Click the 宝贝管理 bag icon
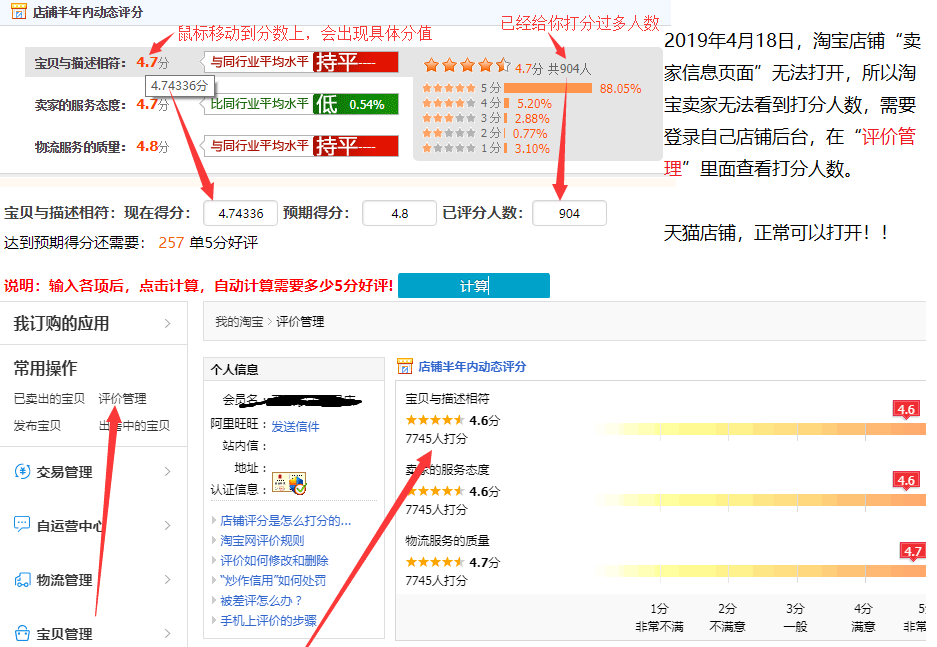 [x=22, y=633]
